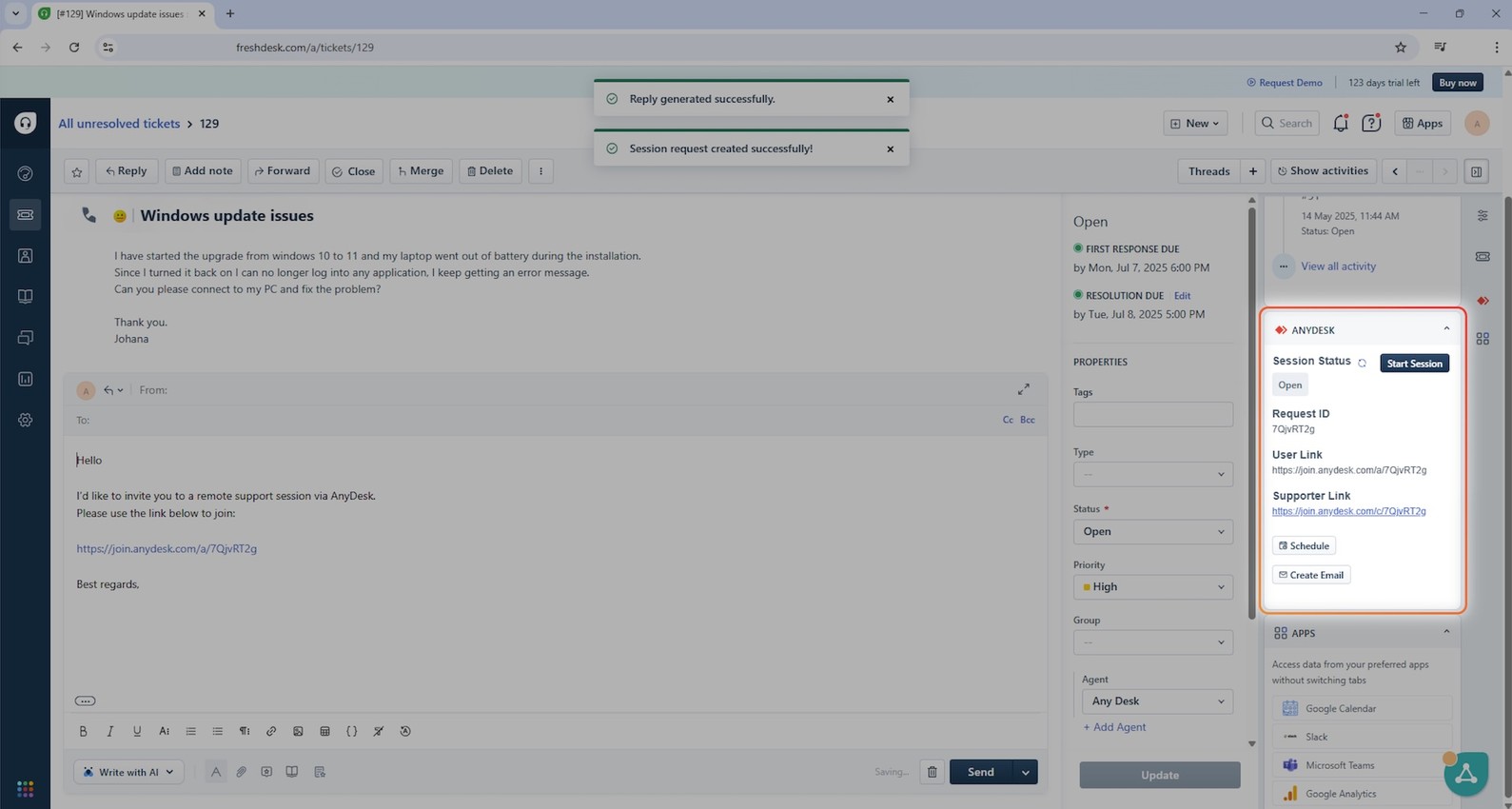Open the New dropdown in header
The height and width of the screenshot is (809, 1512).
pos(1195,123)
